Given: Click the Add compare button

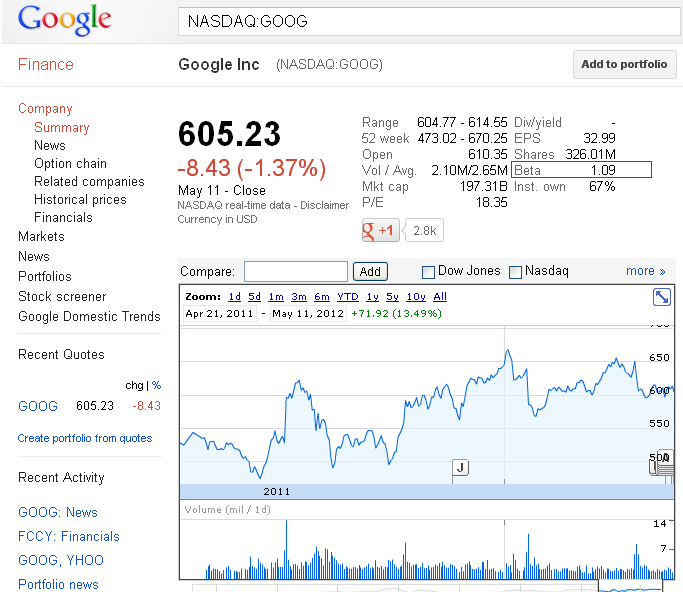Looking at the screenshot, I should 370,271.
